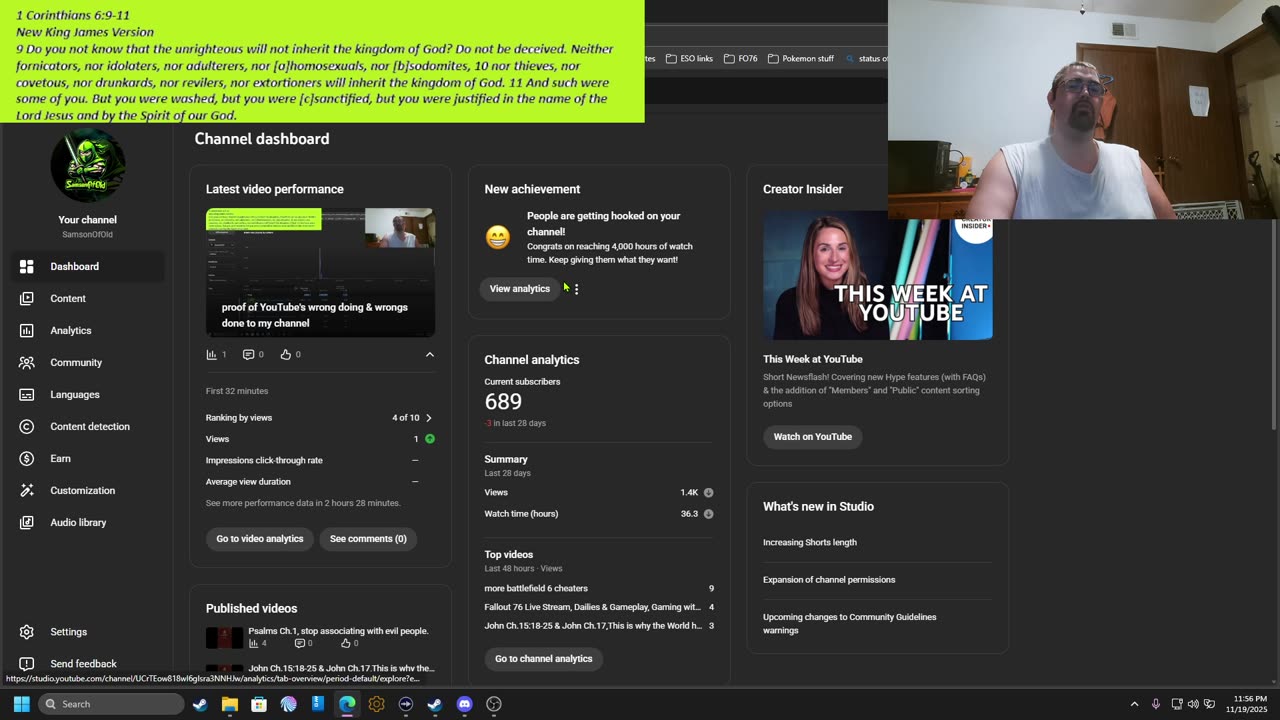Image resolution: width=1280 pixels, height=720 pixels.
Task: Select Customization in the Studio sidebar
Action: pyautogui.click(x=88, y=490)
